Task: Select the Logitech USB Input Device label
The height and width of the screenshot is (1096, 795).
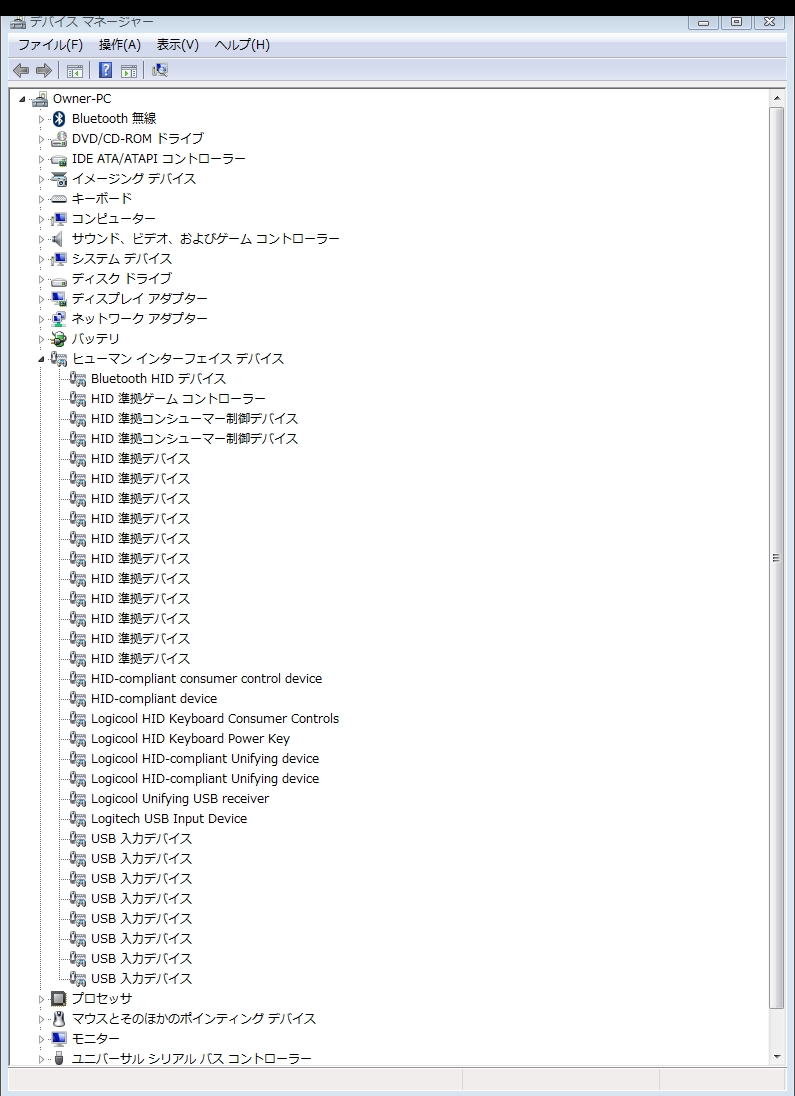Action: point(169,819)
